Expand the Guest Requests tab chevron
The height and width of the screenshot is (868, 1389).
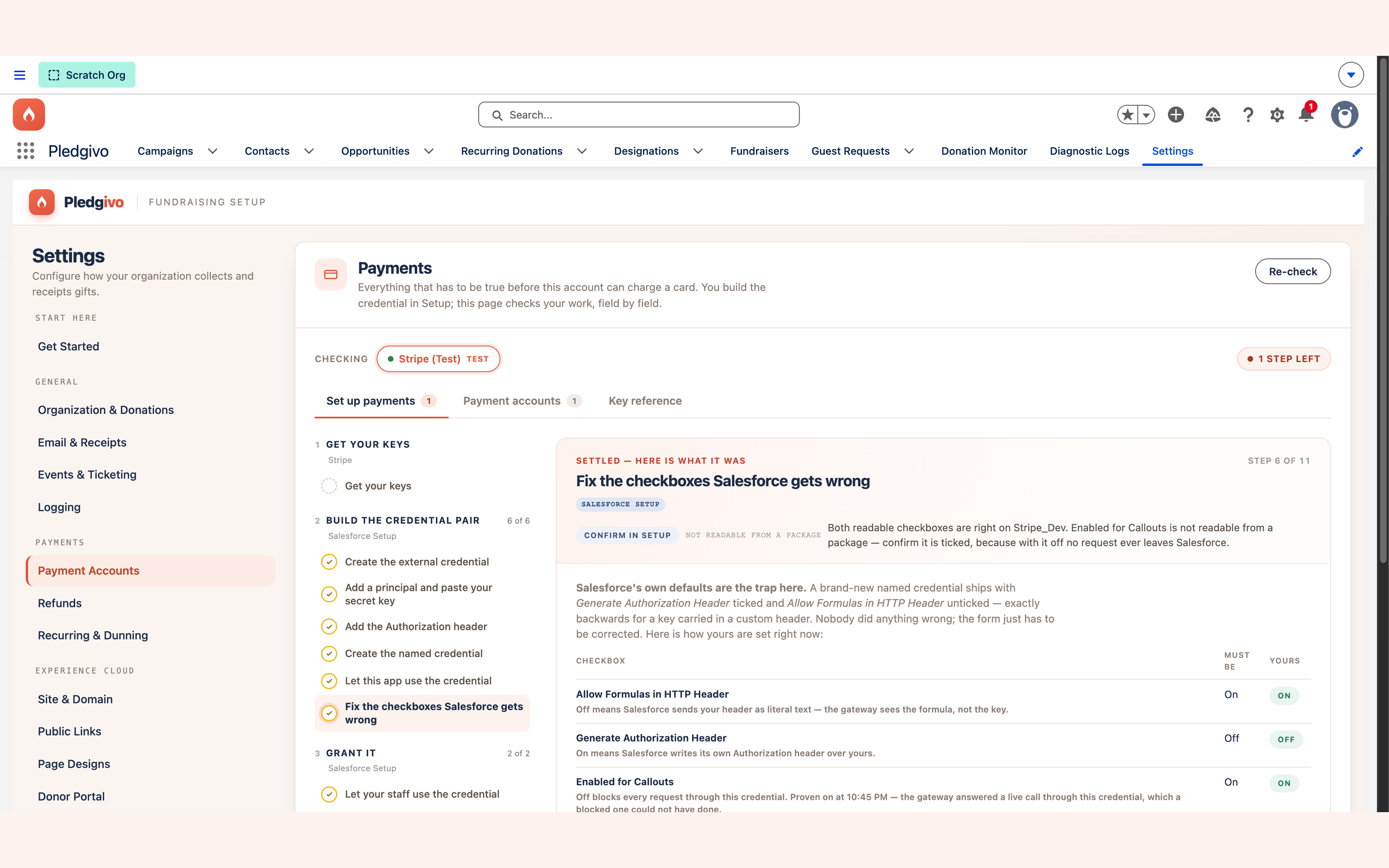909,151
